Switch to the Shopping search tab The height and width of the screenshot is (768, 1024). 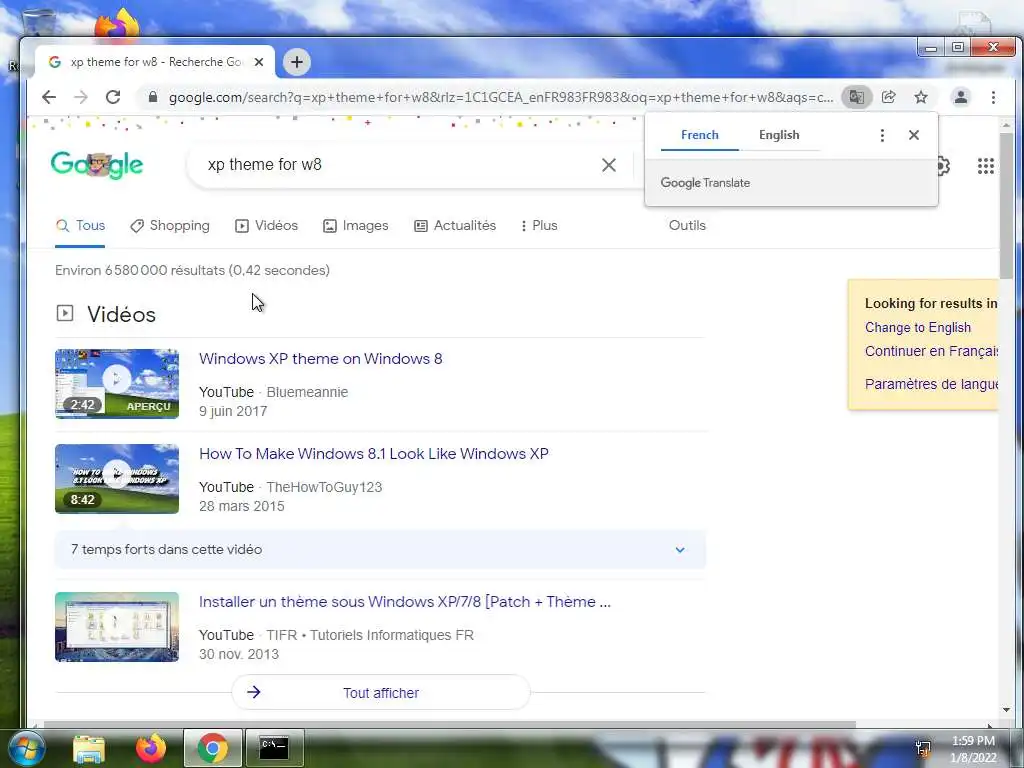click(170, 226)
